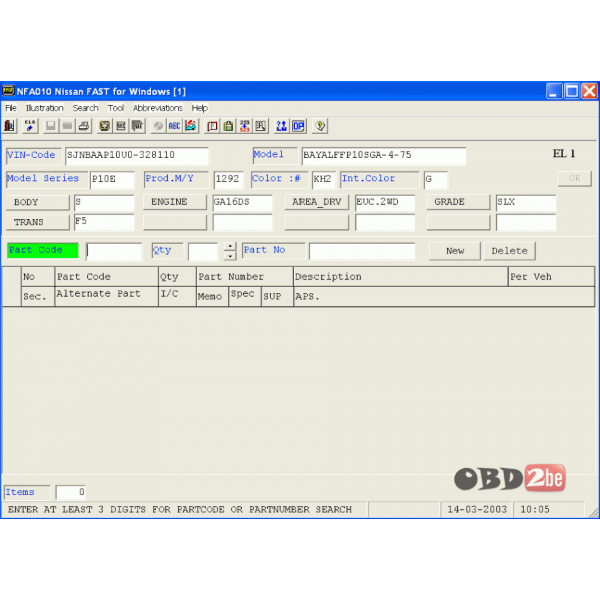Viewport: 600px width, 600px height.
Task: Click the area value EUC.2WD
Action: pyautogui.click(x=385, y=202)
